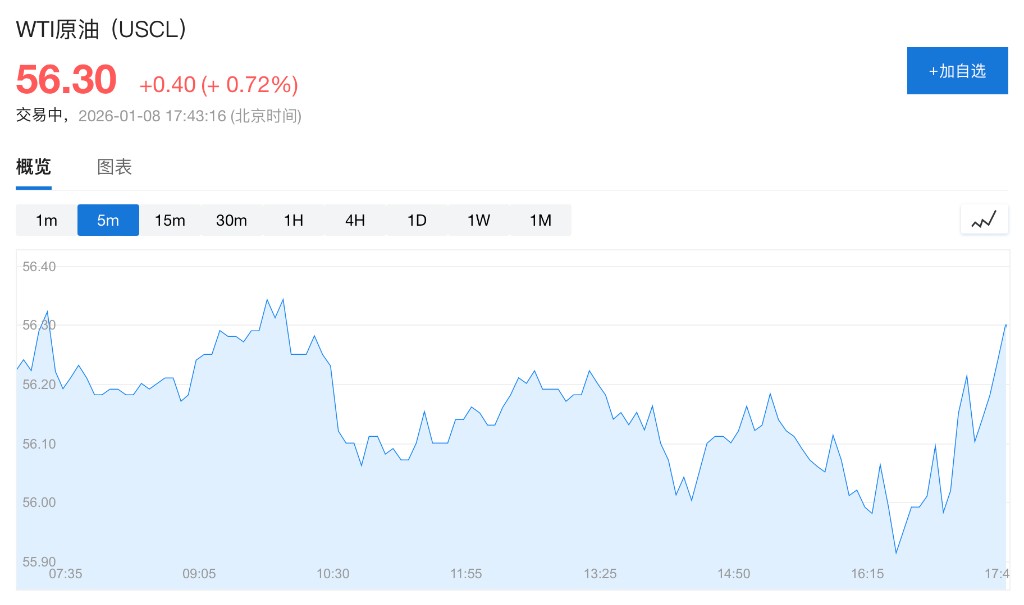Select the 5m time interval

coord(108,220)
